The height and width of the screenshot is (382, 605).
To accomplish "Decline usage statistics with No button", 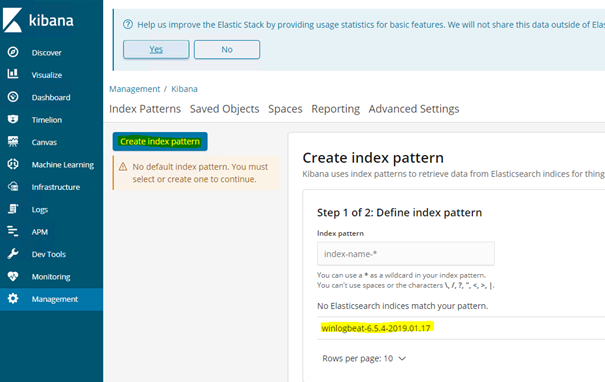I will (x=227, y=49).
